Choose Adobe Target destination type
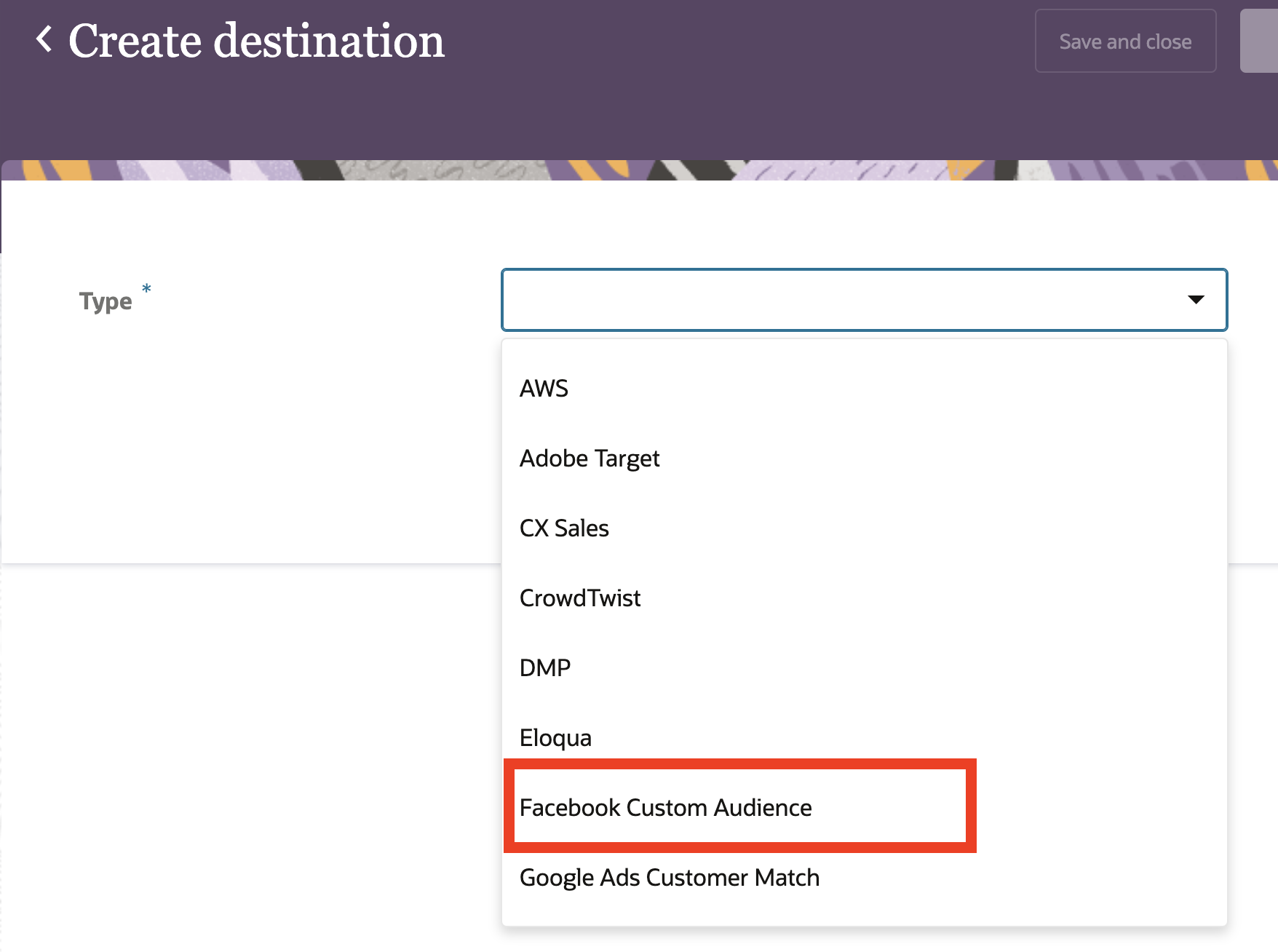Viewport: 1278px width, 952px height. coord(864,459)
